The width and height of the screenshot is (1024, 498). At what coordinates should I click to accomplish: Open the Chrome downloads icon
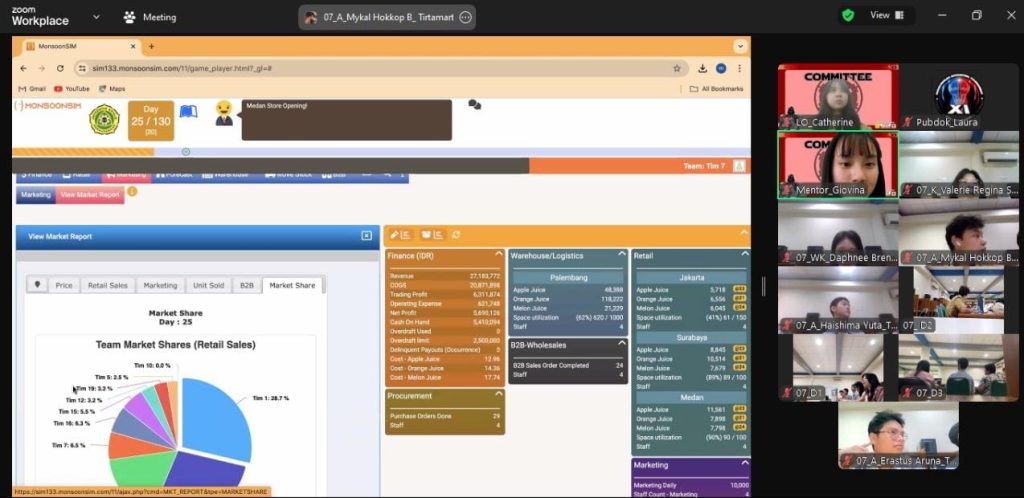tap(704, 68)
